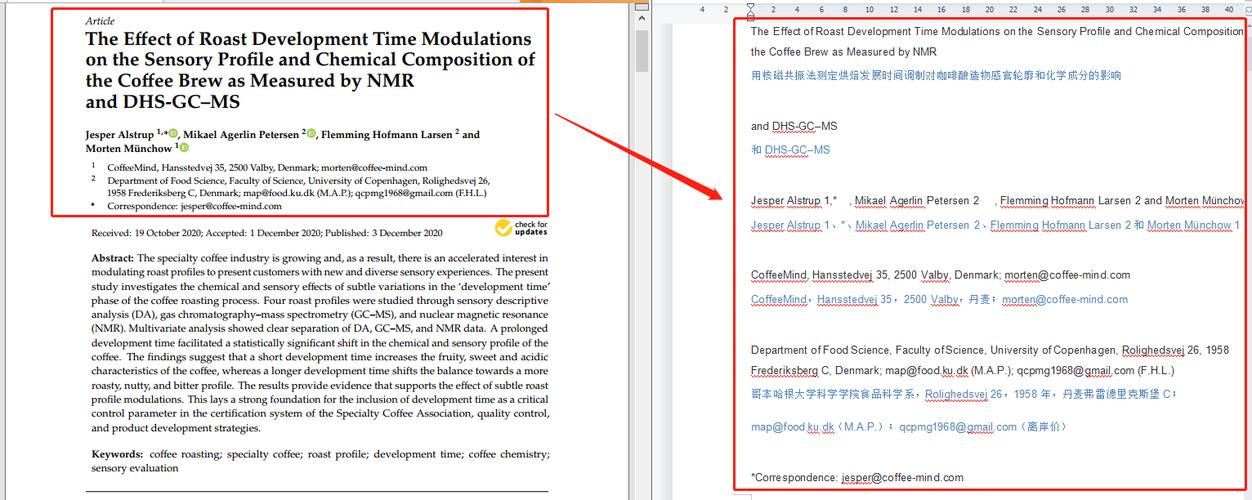Click ORCID icon next to Morten Münchow

(x=183, y=148)
